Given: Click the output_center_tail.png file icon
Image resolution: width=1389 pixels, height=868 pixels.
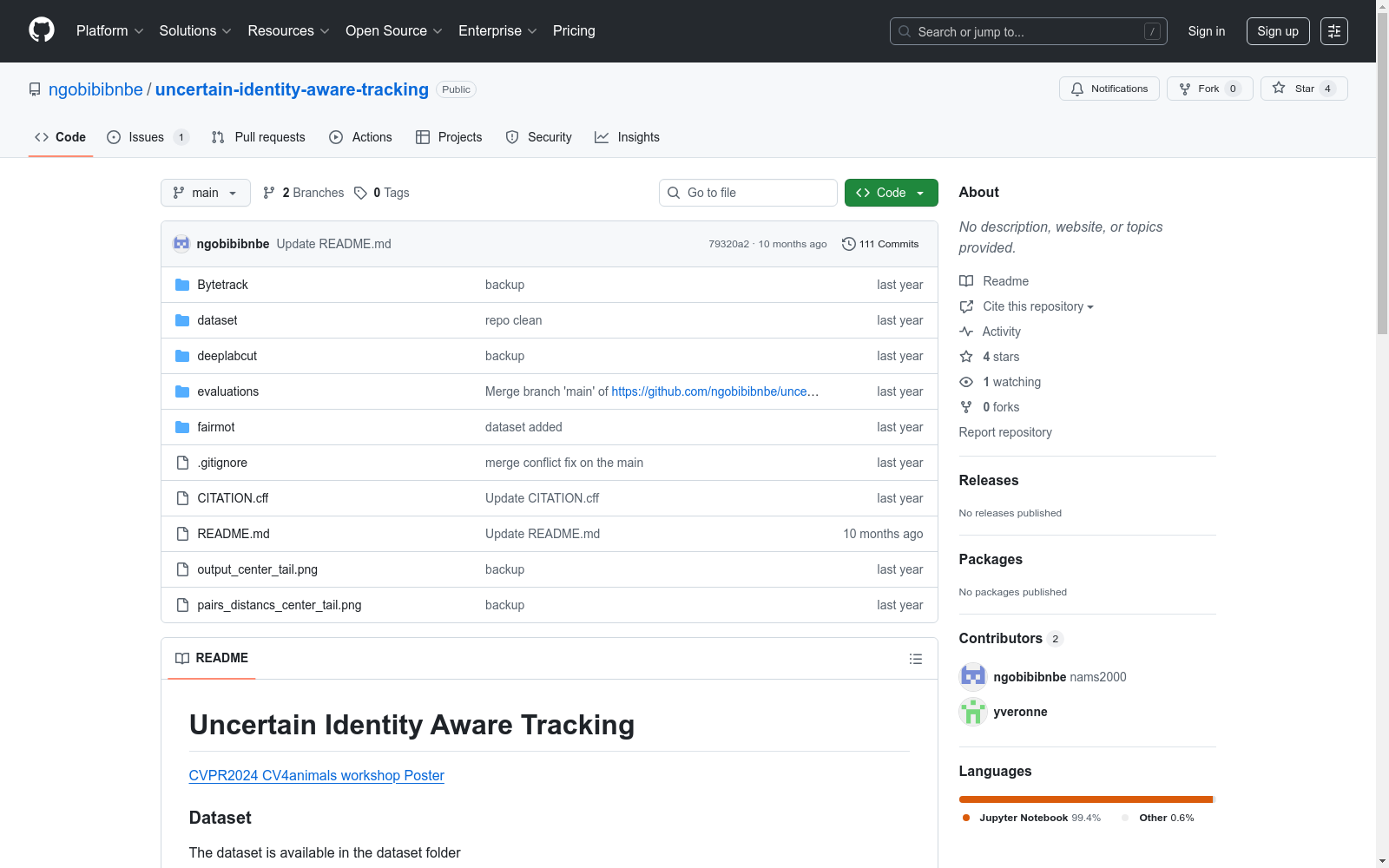Looking at the screenshot, I should tap(182, 569).
